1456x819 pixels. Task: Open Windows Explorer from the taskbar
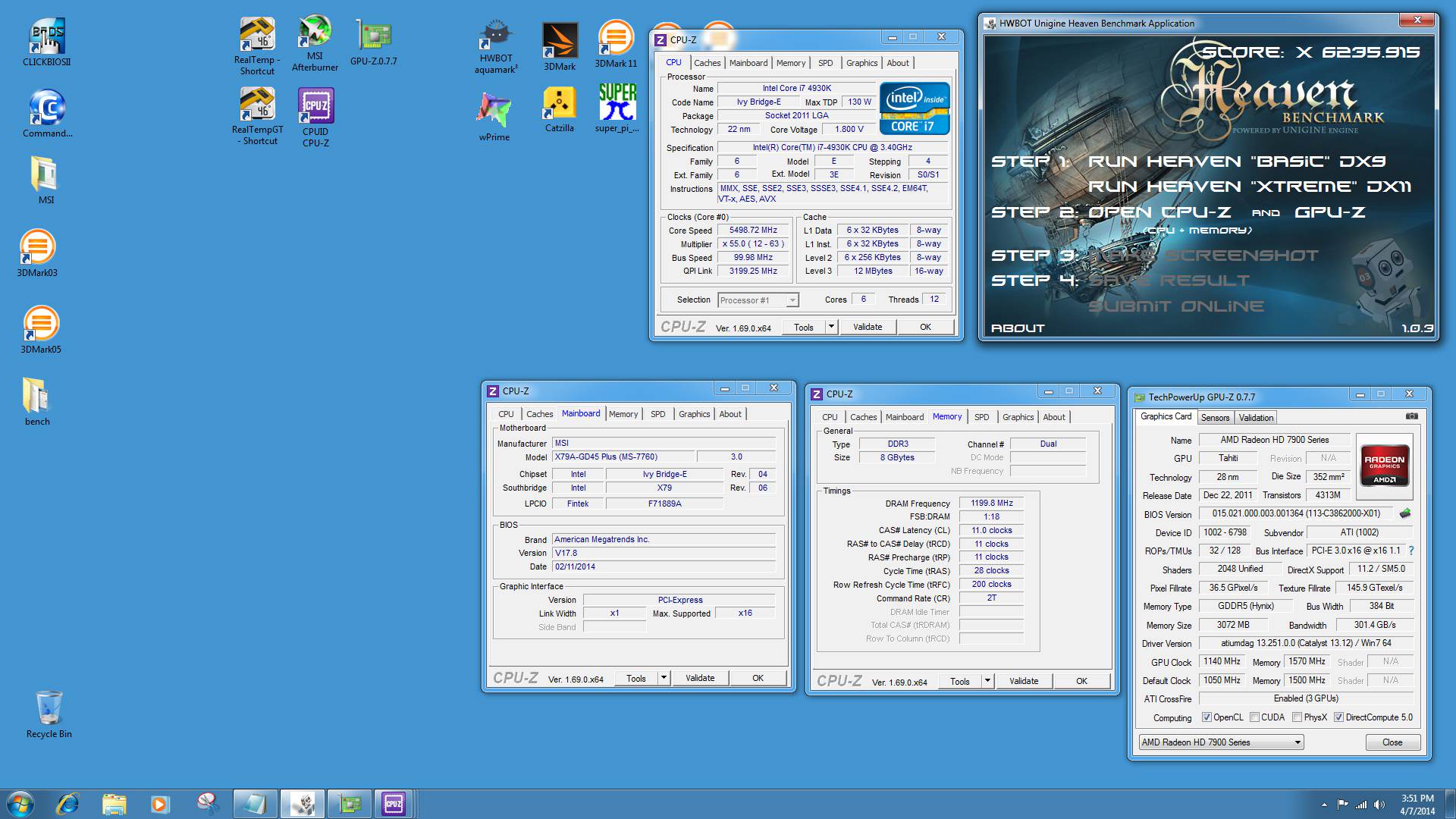click(114, 803)
